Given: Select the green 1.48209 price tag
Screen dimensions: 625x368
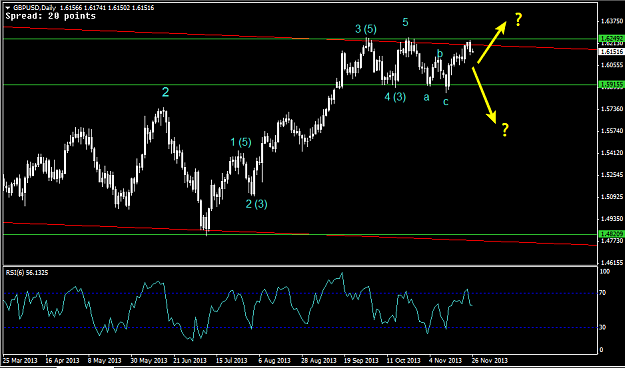Looking at the screenshot, I should point(611,234).
